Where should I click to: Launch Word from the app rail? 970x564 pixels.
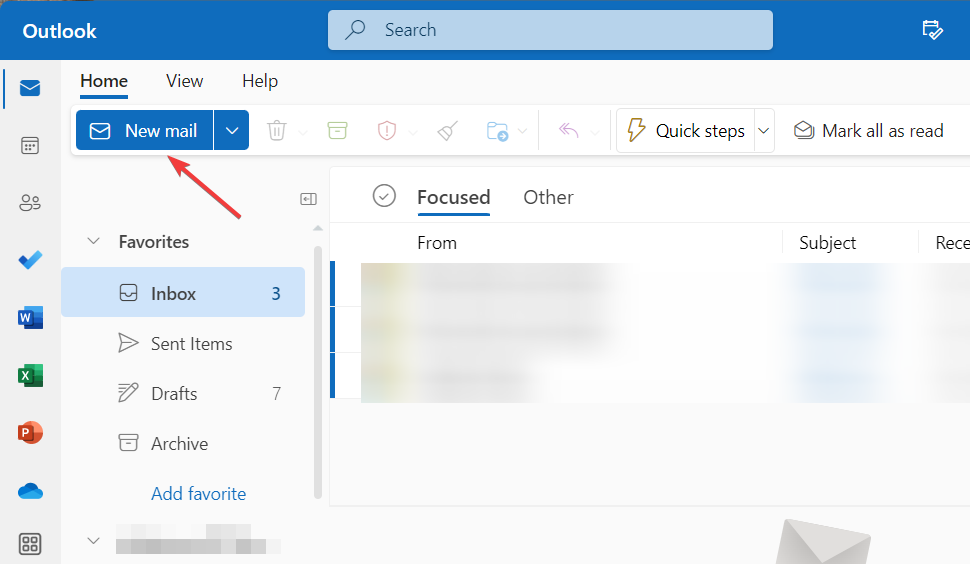30,318
